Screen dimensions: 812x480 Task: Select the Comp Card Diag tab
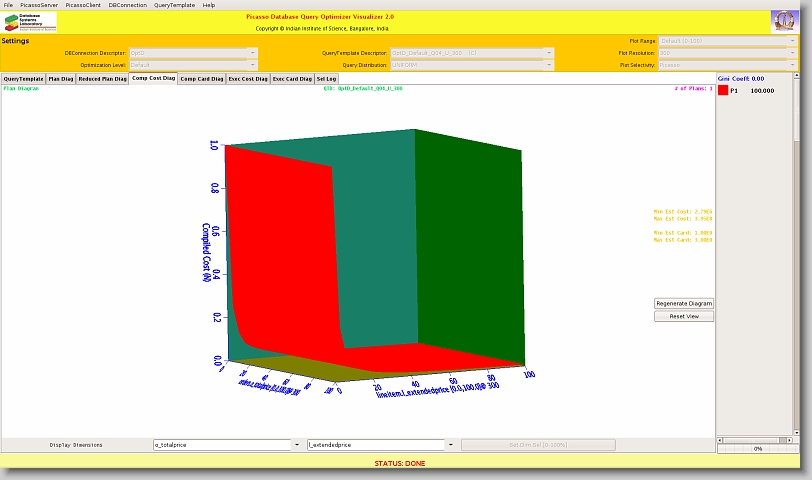point(202,78)
